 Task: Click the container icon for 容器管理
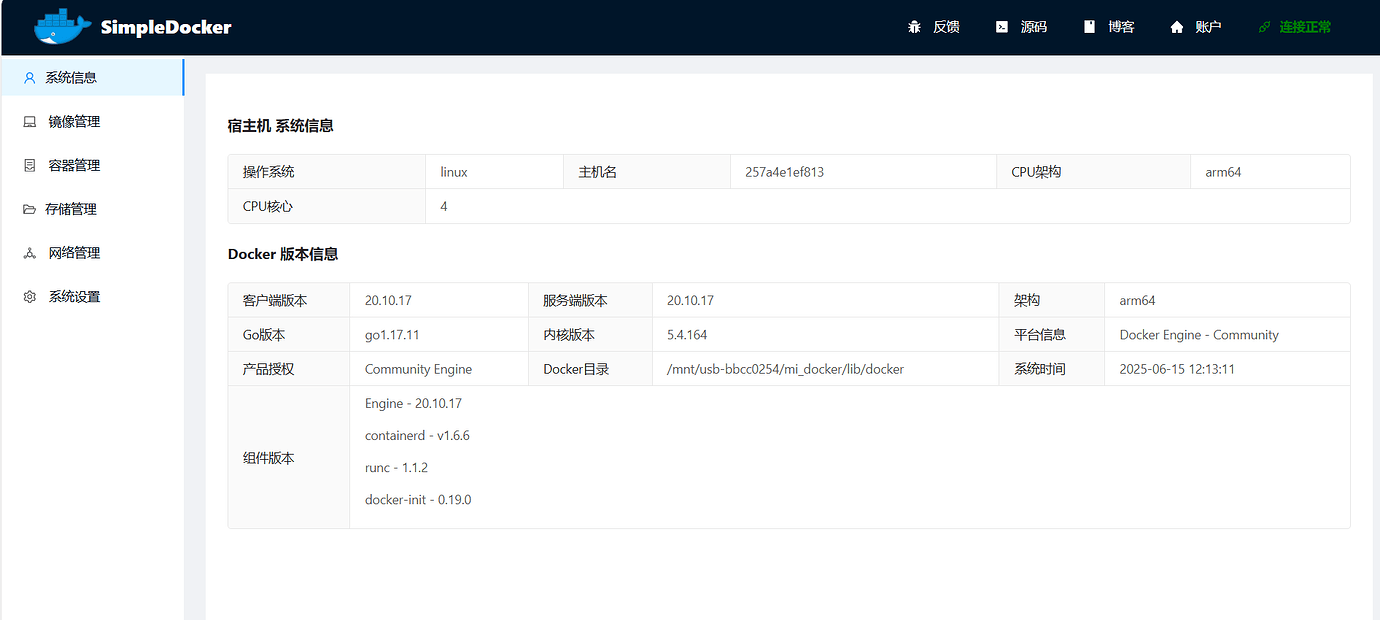pyautogui.click(x=30, y=165)
